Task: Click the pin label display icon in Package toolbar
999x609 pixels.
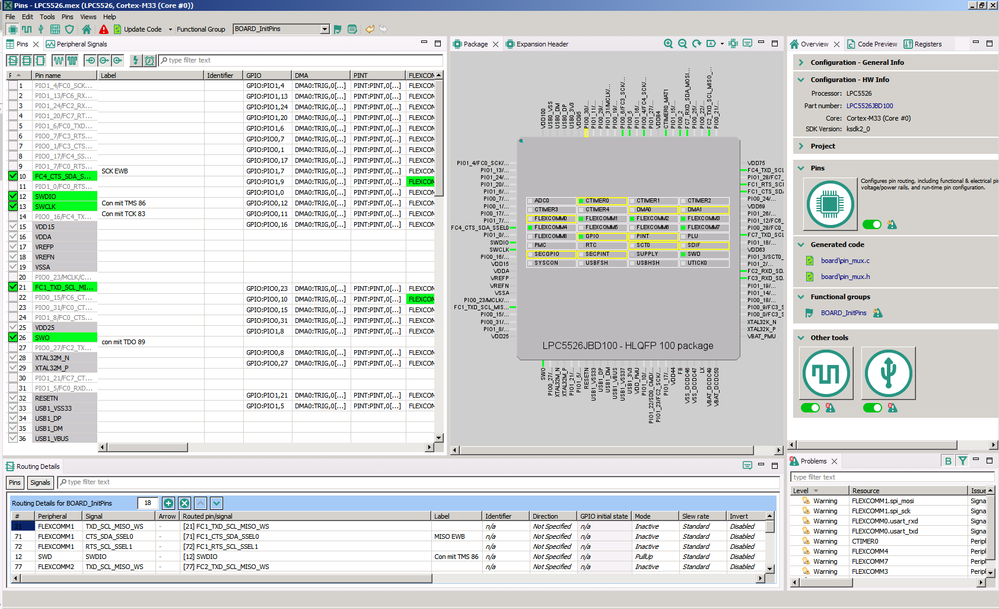Action: pyautogui.click(x=711, y=44)
